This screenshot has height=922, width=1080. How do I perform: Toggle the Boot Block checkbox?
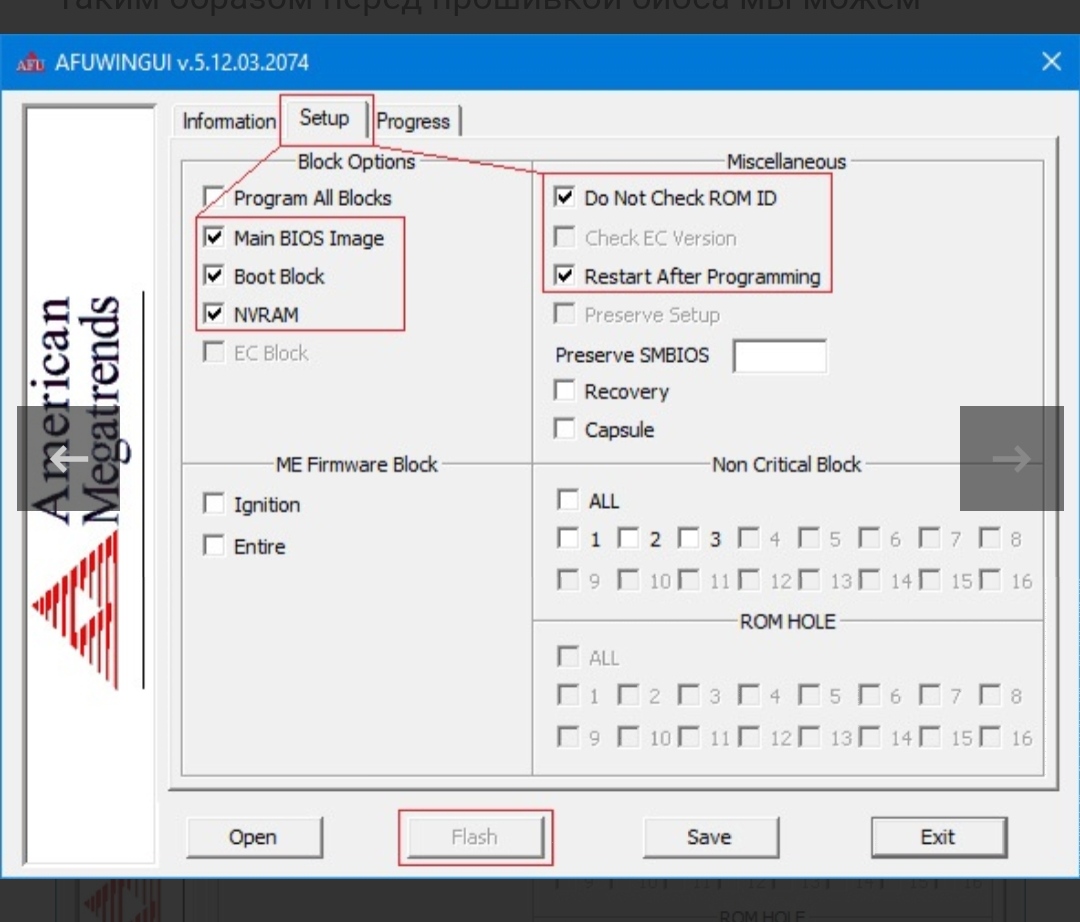click(x=214, y=275)
